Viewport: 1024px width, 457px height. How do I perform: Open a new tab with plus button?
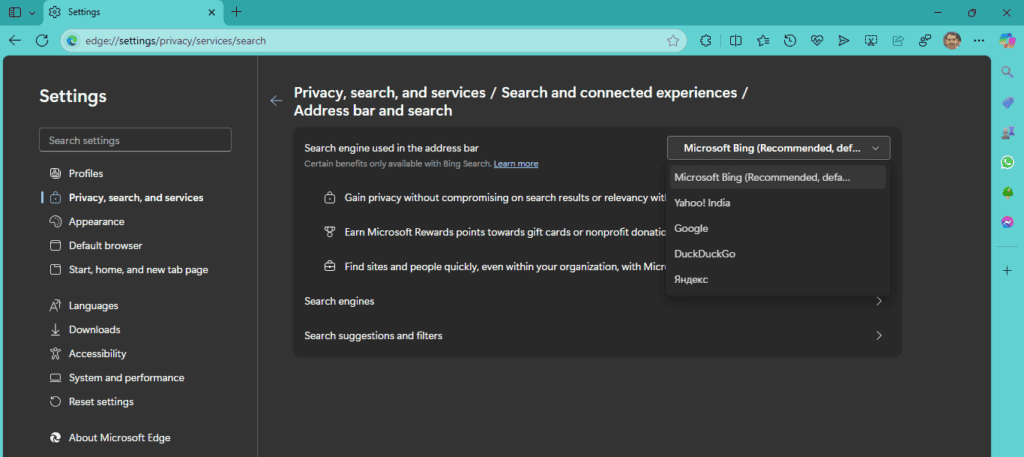[236, 12]
